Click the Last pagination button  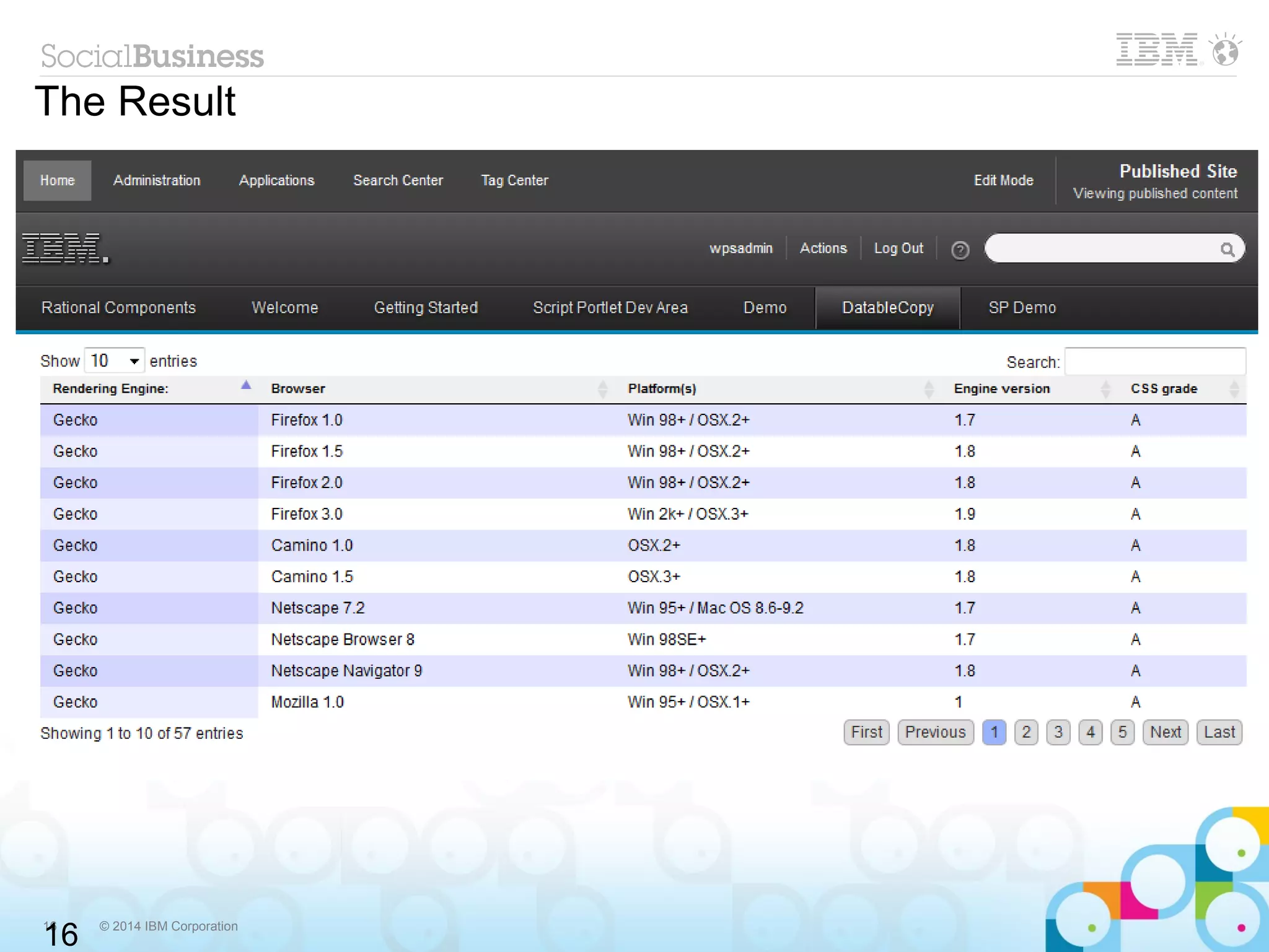click(x=1219, y=733)
